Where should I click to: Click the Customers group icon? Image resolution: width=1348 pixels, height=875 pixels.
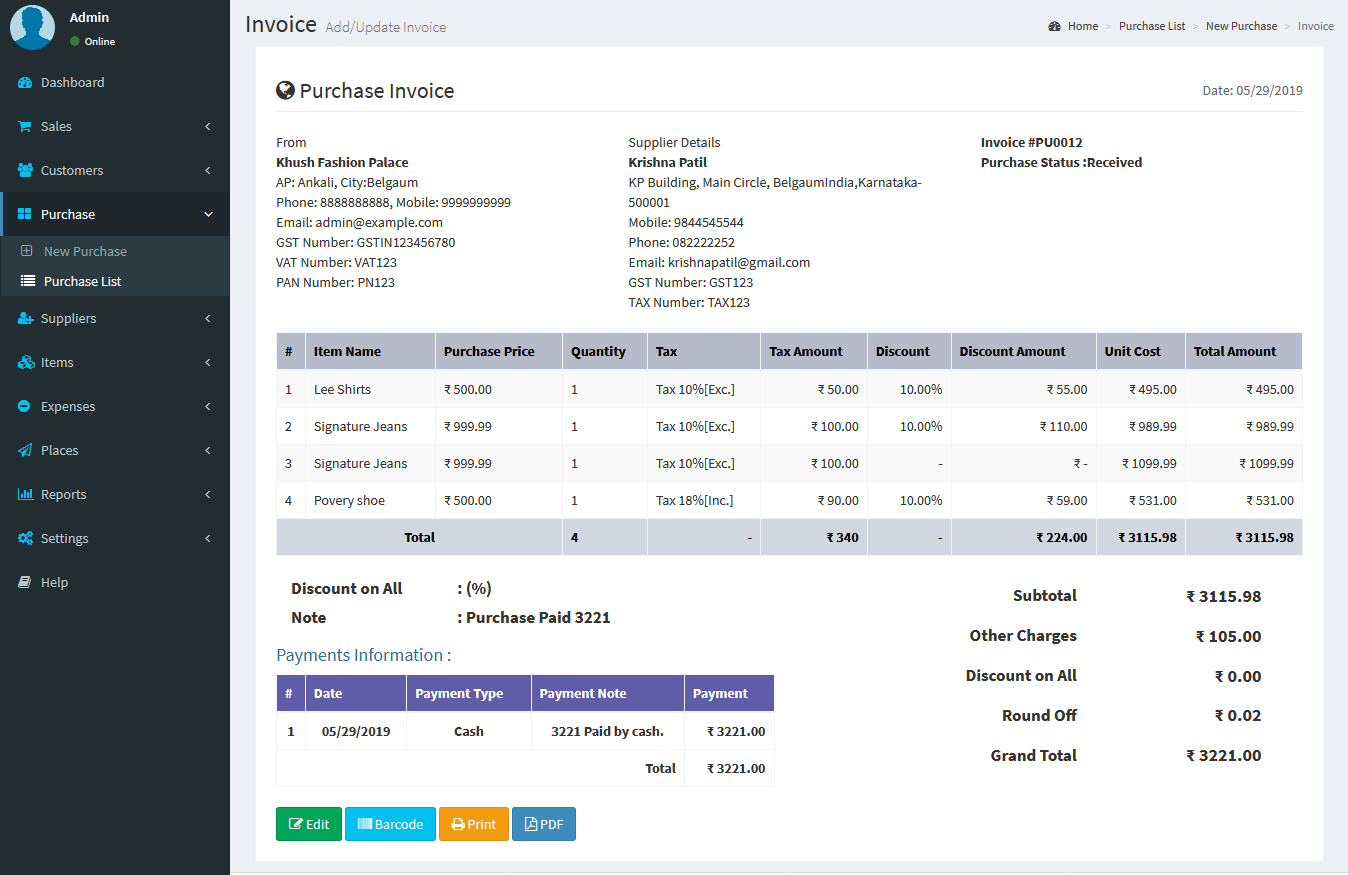pyautogui.click(x=25, y=171)
